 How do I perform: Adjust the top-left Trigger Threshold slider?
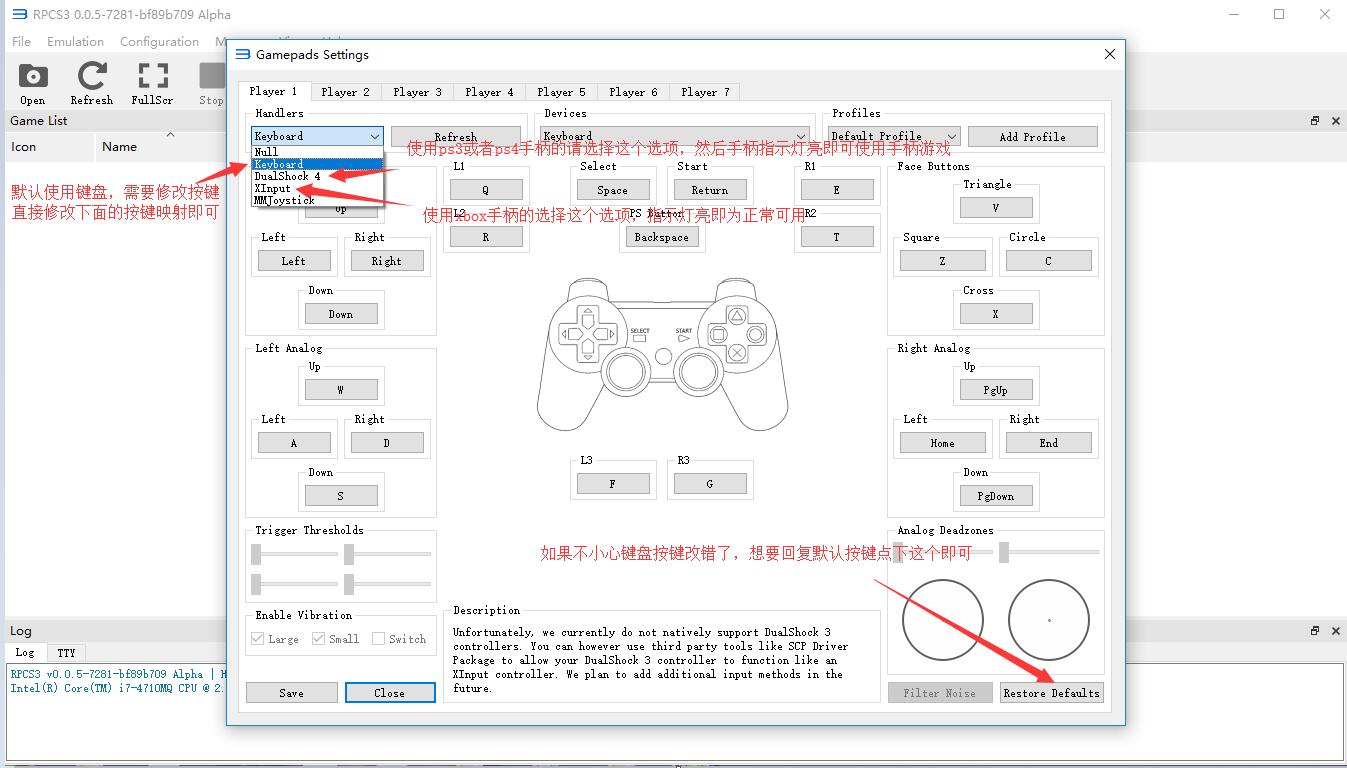click(x=294, y=554)
